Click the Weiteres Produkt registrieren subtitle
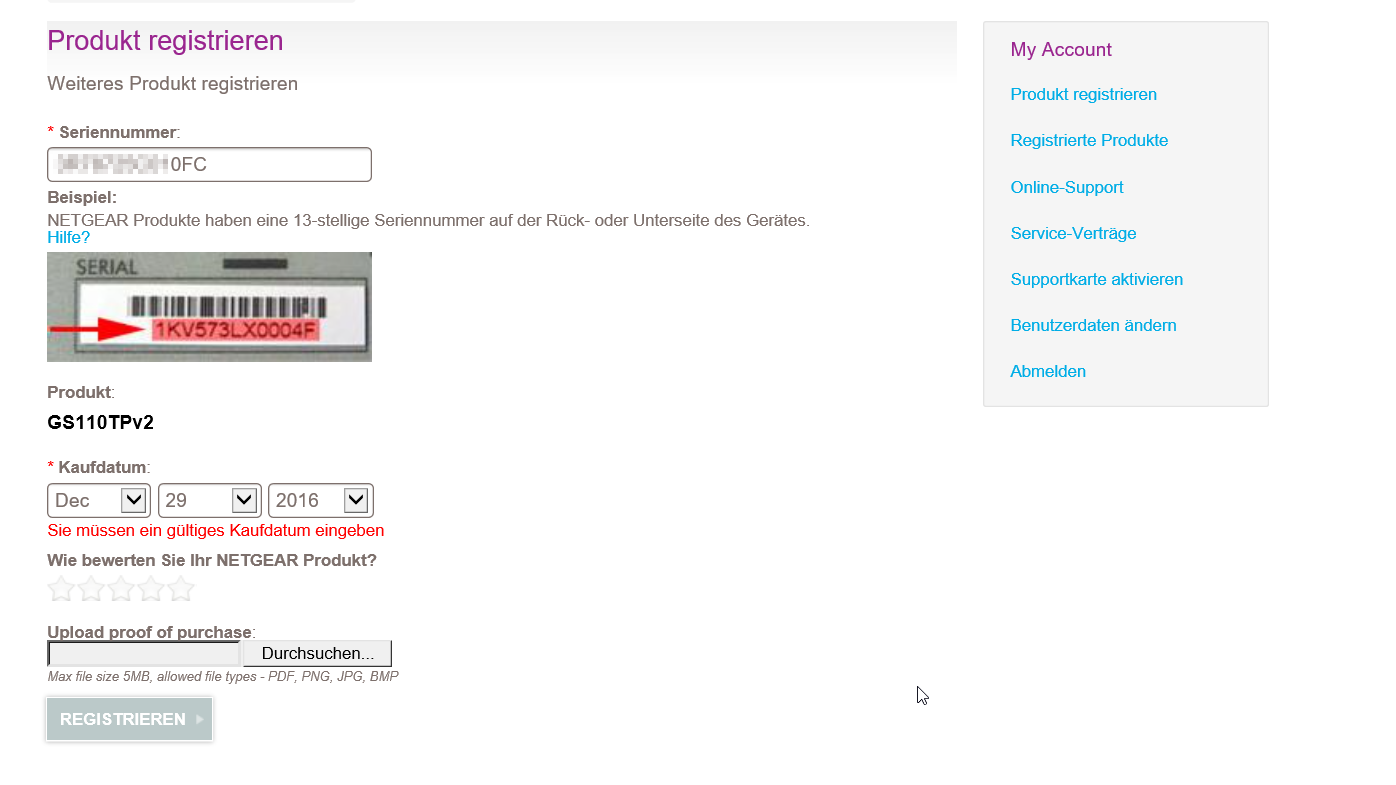The height and width of the screenshot is (785, 1396). [172, 83]
